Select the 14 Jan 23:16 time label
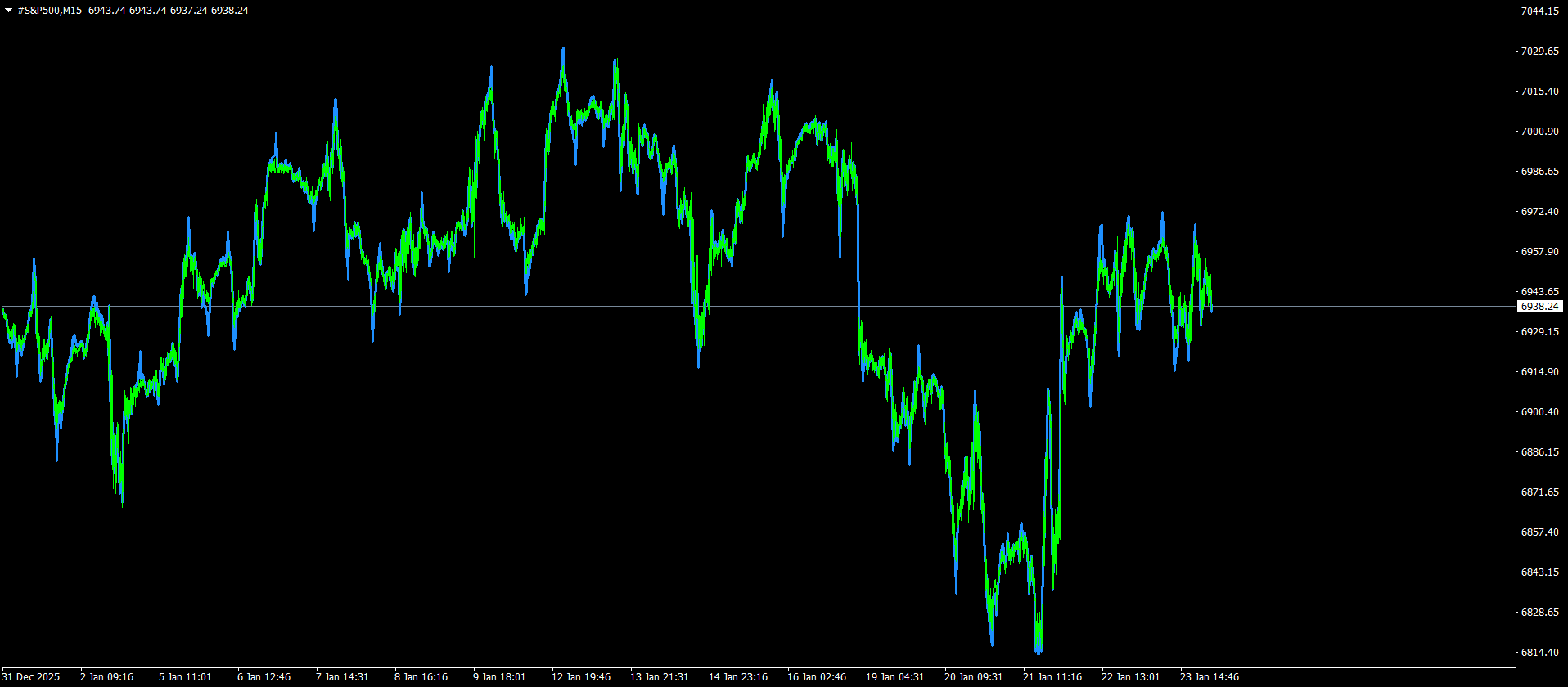The image size is (1568, 687). pos(738,677)
